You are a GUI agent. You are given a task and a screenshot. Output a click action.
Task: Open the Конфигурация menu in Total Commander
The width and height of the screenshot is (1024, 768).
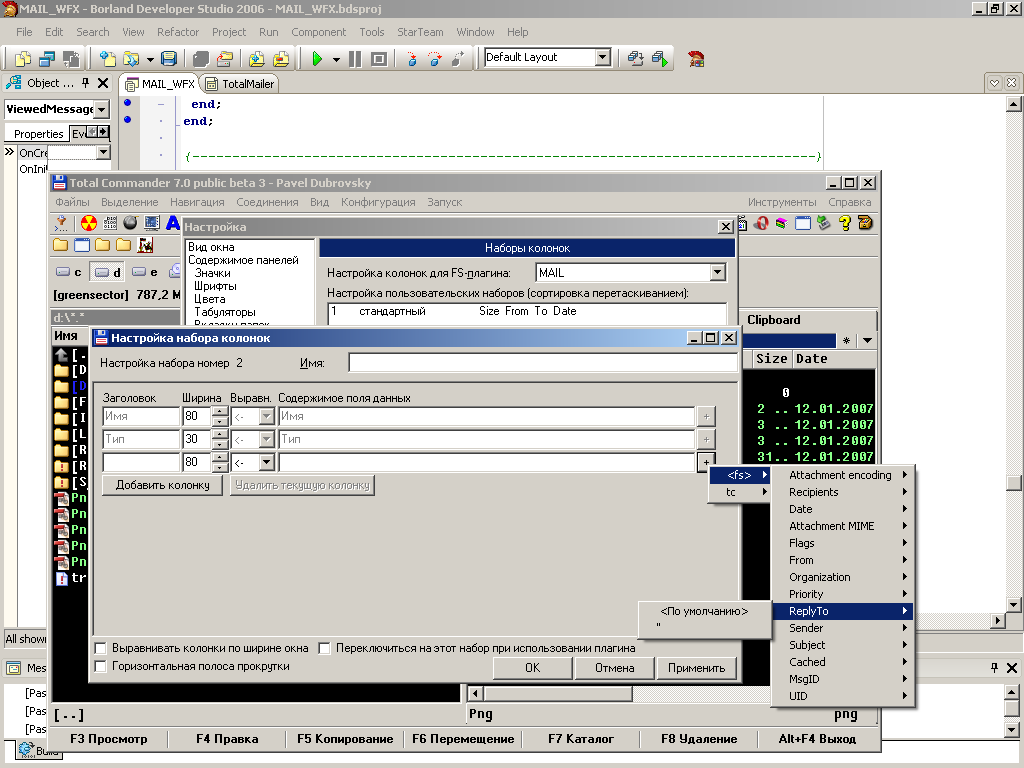(378, 202)
